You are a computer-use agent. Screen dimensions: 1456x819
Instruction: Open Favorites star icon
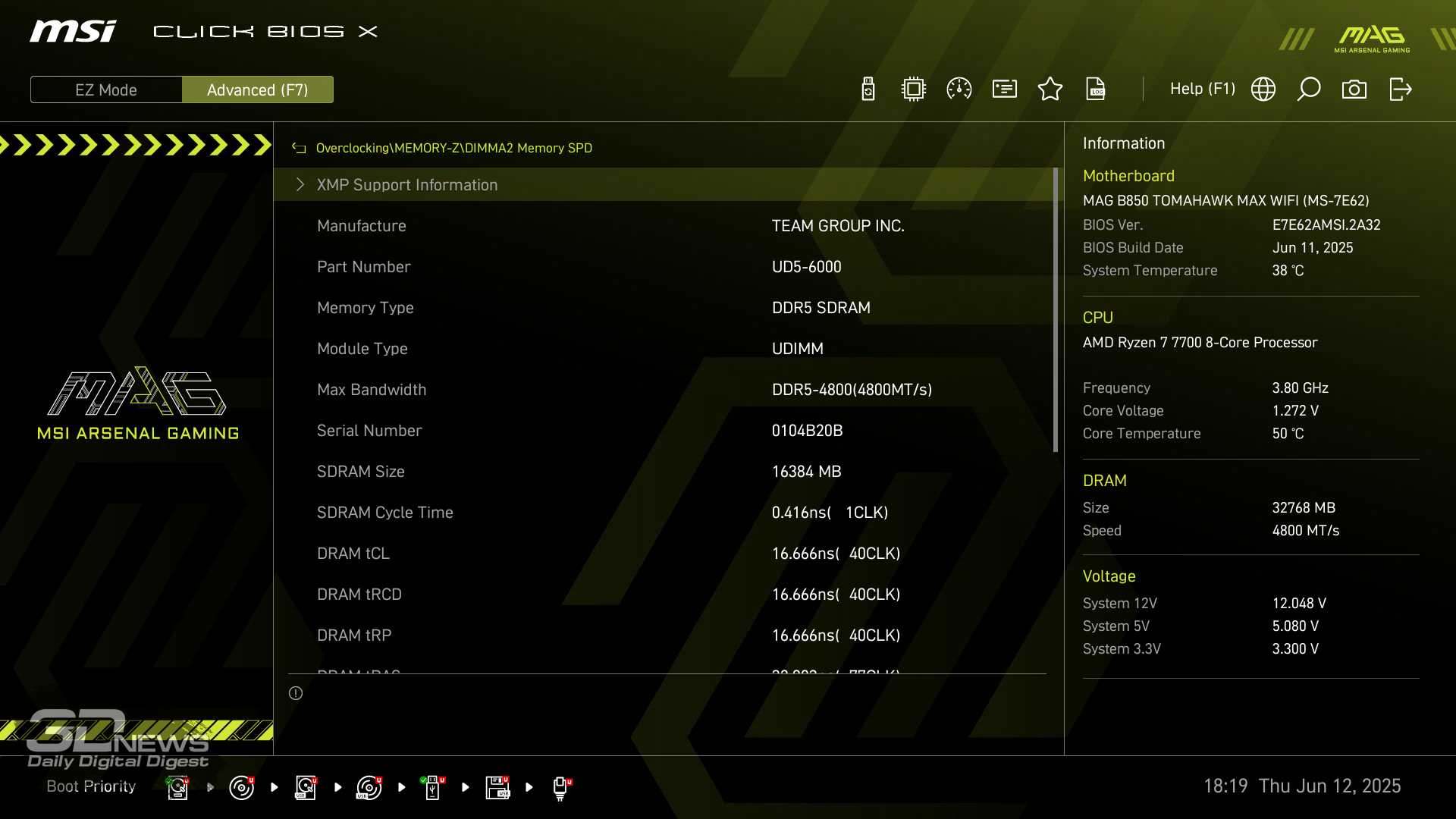pyautogui.click(x=1050, y=89)
